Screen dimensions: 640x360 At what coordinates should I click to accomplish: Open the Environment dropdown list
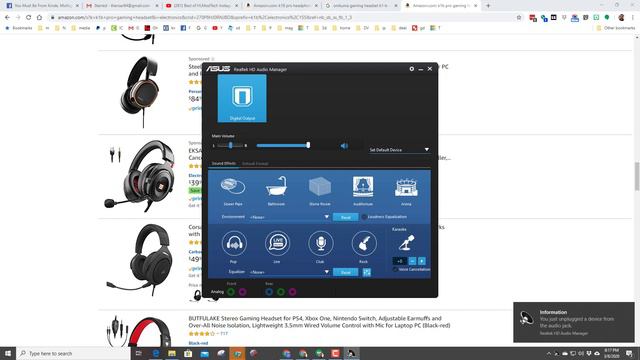(289, 217)
